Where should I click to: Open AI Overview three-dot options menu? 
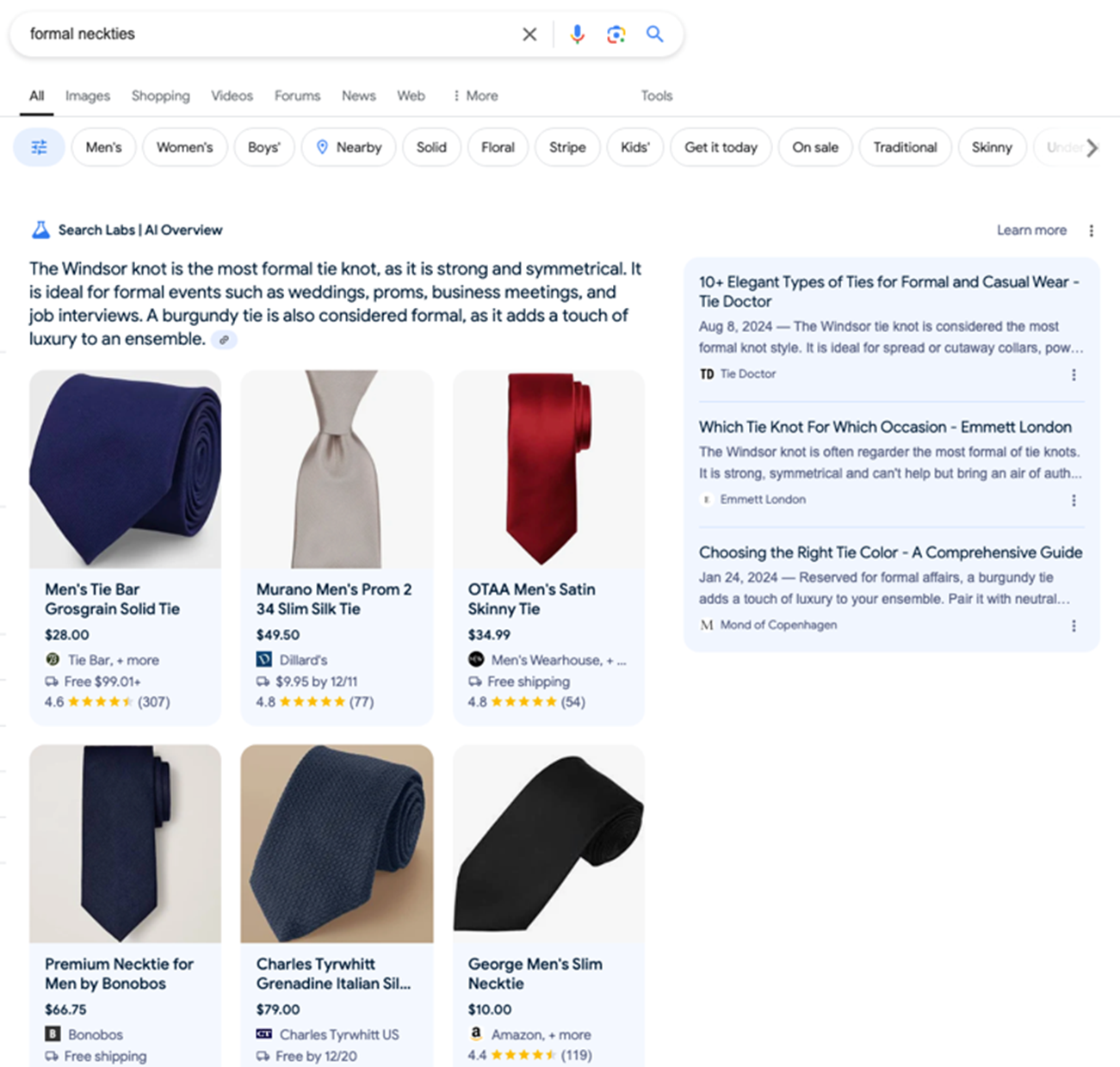pos(1091,231)
